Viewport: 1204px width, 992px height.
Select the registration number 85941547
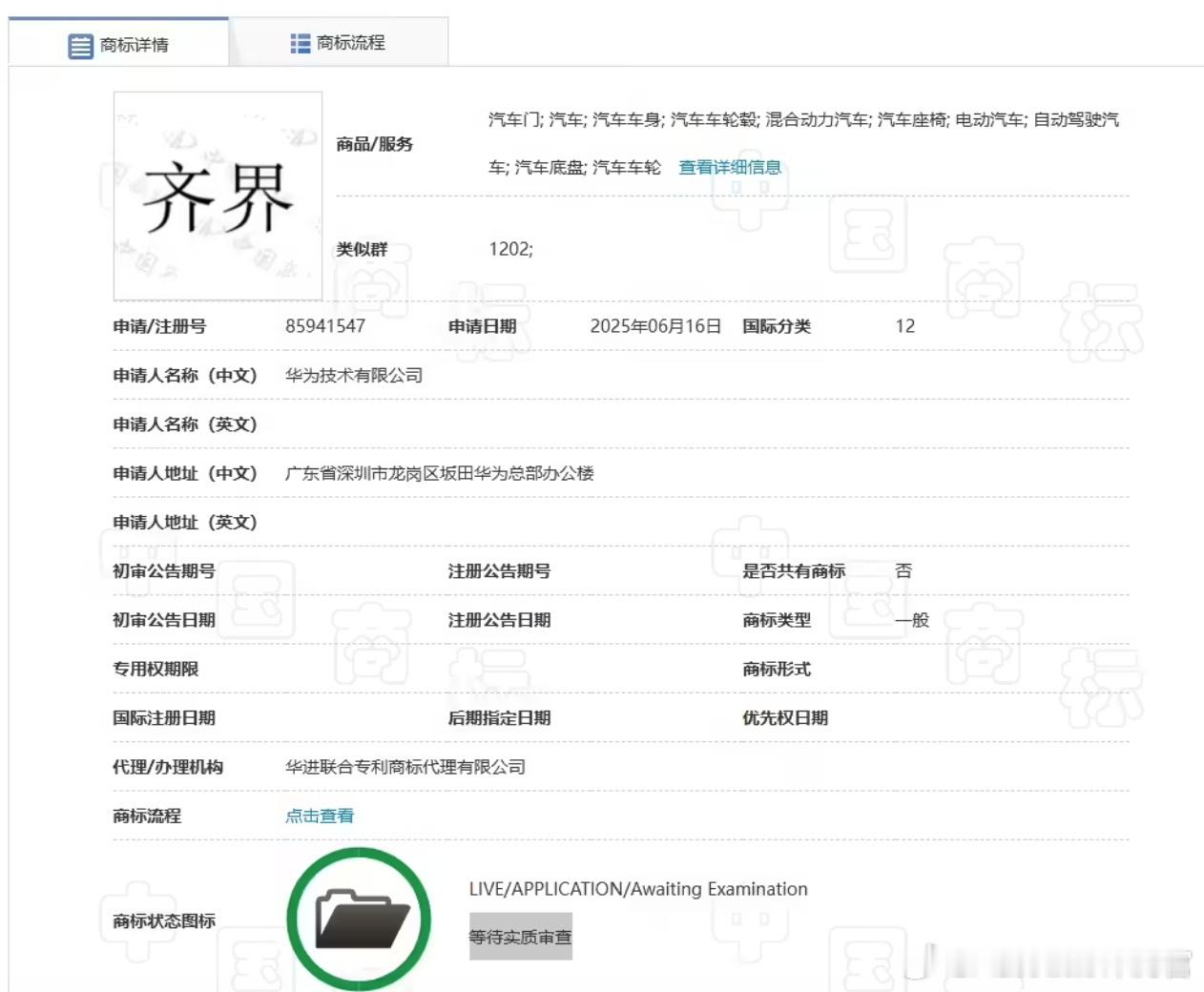click(325, 326)
